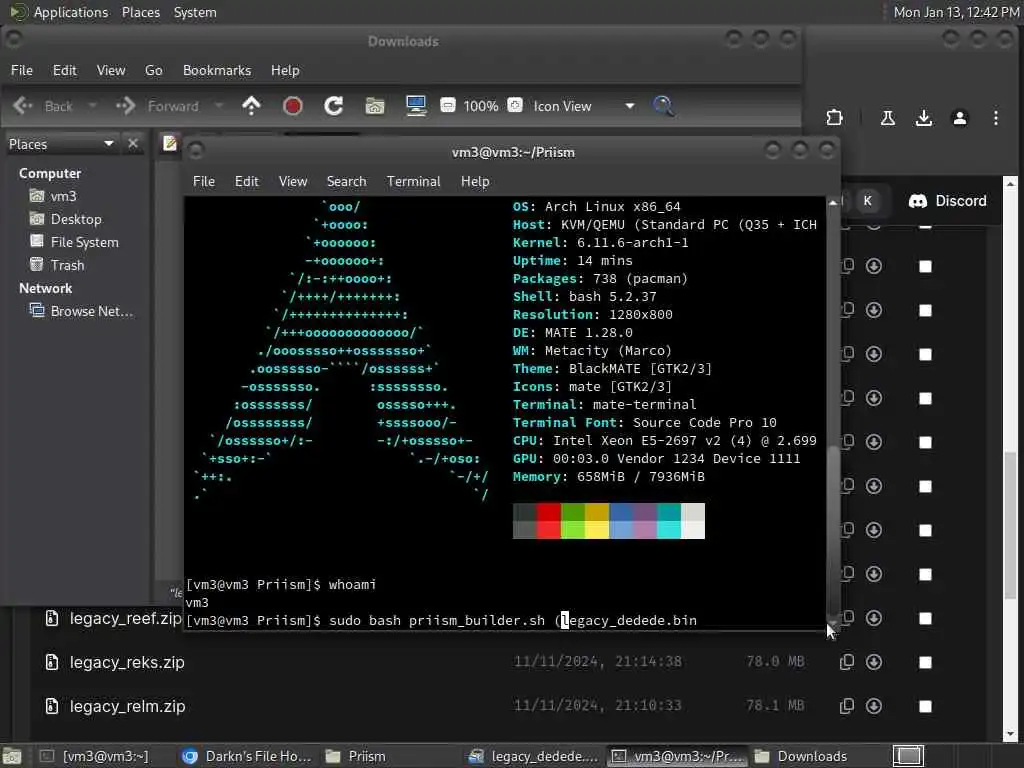Download legacy_reks.zip with its arrow icon
Viewport: 1024px width, 768px height.
coord(874,662)
